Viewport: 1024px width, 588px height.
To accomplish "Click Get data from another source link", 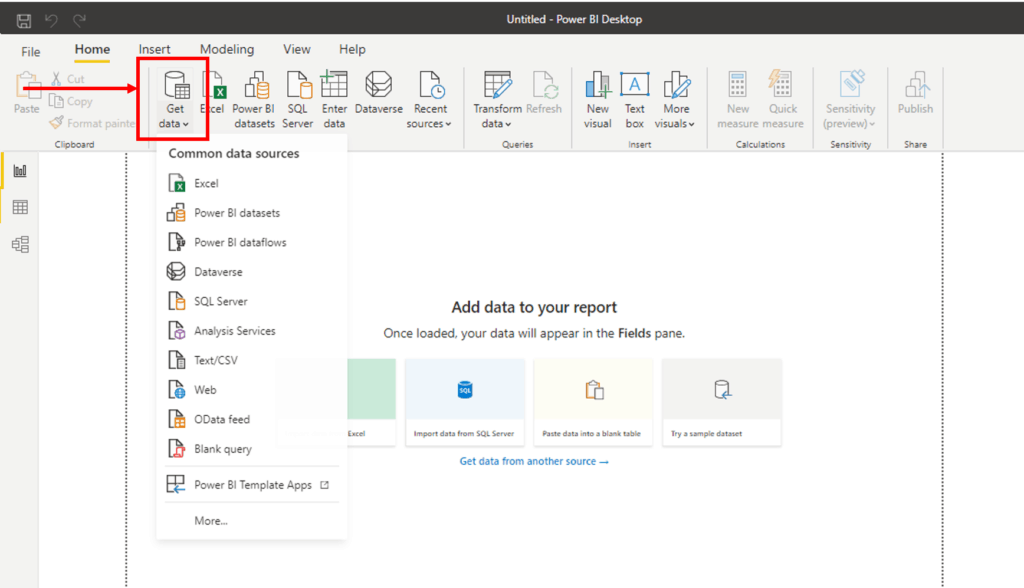I will (x=534, y=461).
